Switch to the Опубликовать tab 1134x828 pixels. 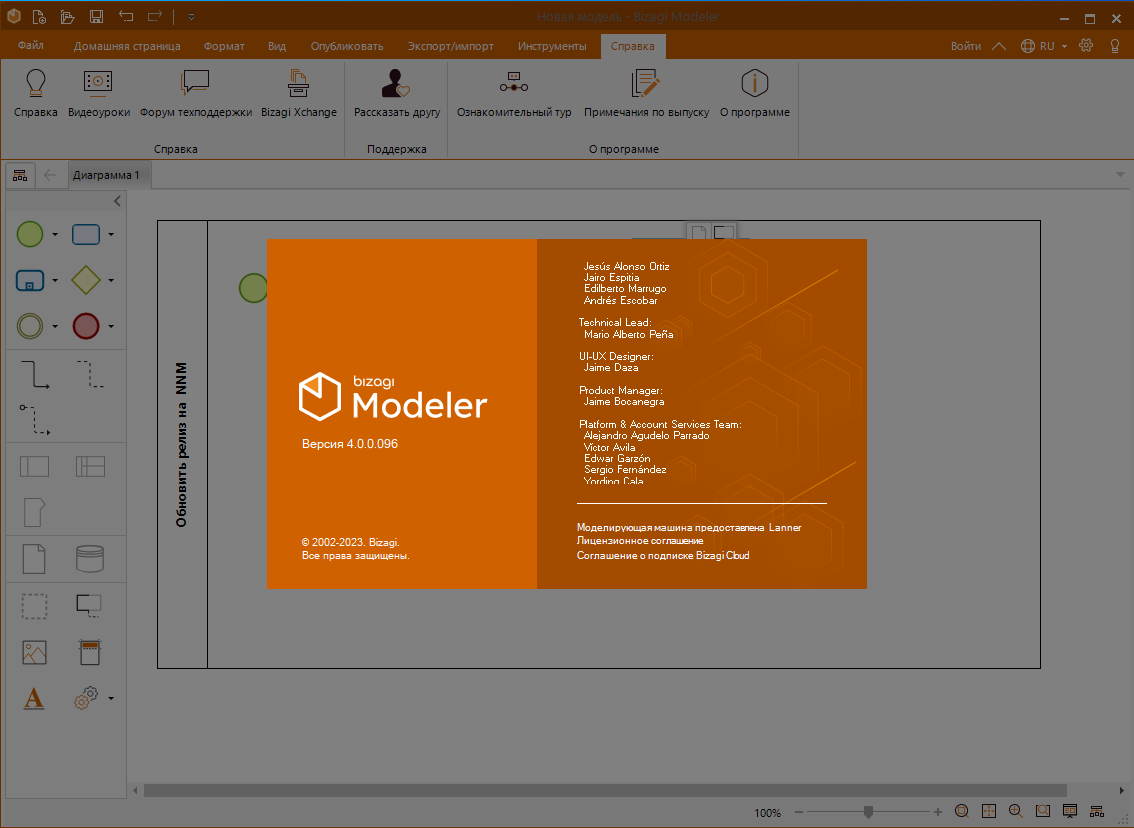[347, 46]
